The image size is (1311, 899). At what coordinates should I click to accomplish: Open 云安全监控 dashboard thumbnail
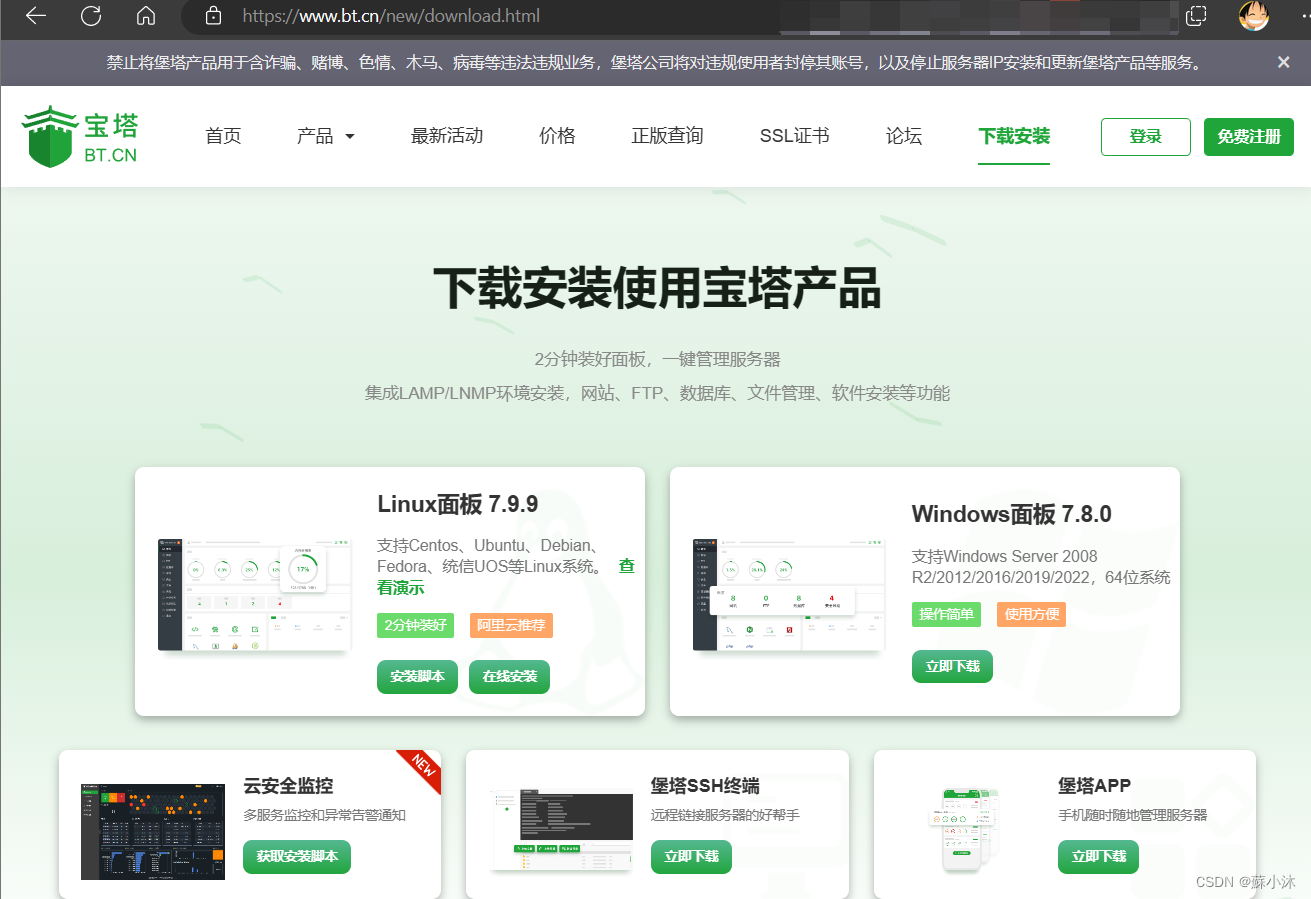(153, 832)
